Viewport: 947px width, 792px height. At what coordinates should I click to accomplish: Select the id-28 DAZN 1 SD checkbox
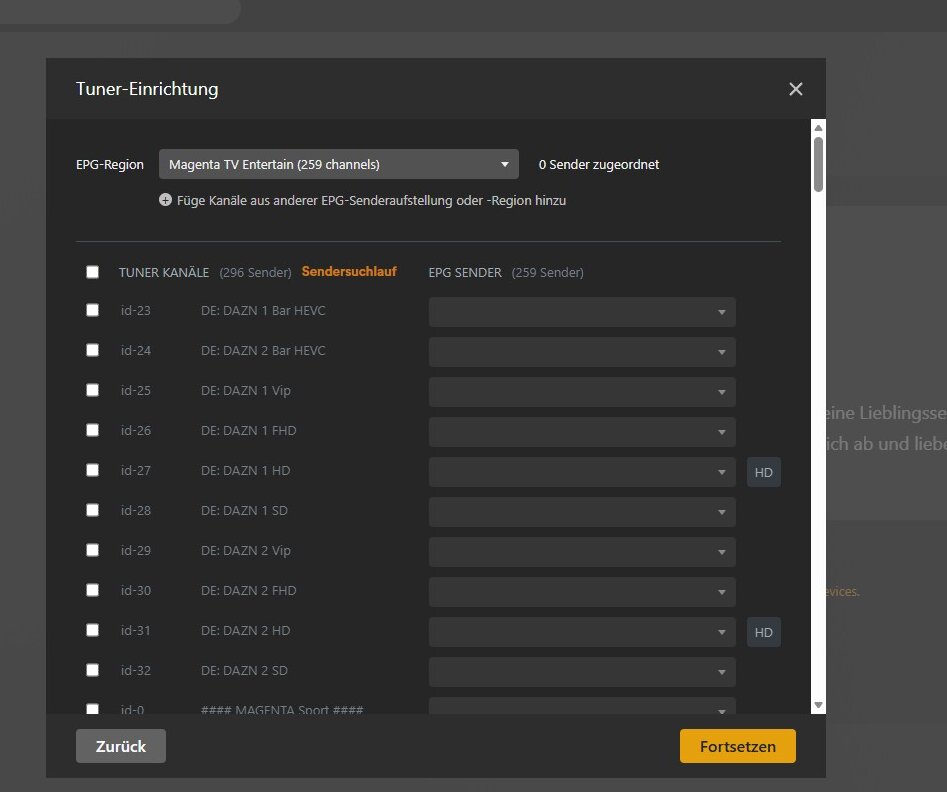pos(92,510)
